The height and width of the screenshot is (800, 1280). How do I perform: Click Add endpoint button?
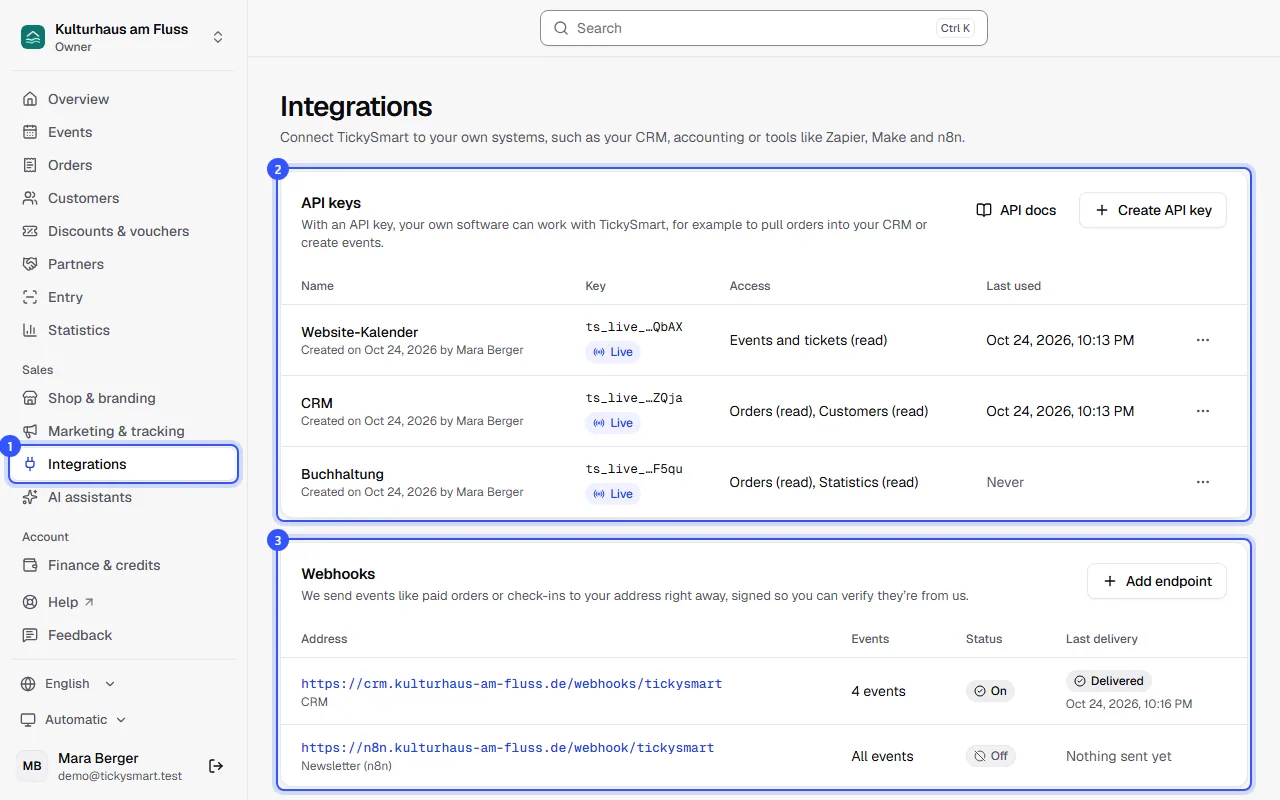point(1157,581)
